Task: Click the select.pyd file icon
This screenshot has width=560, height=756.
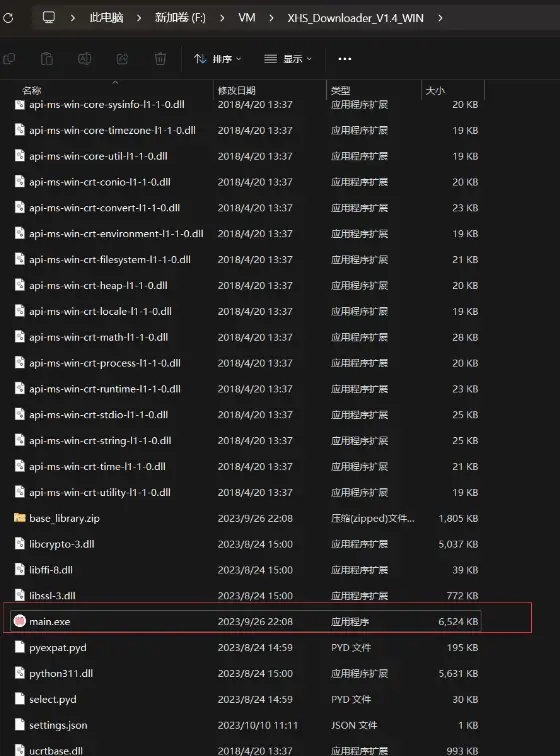Action: (x=19, y=699)
